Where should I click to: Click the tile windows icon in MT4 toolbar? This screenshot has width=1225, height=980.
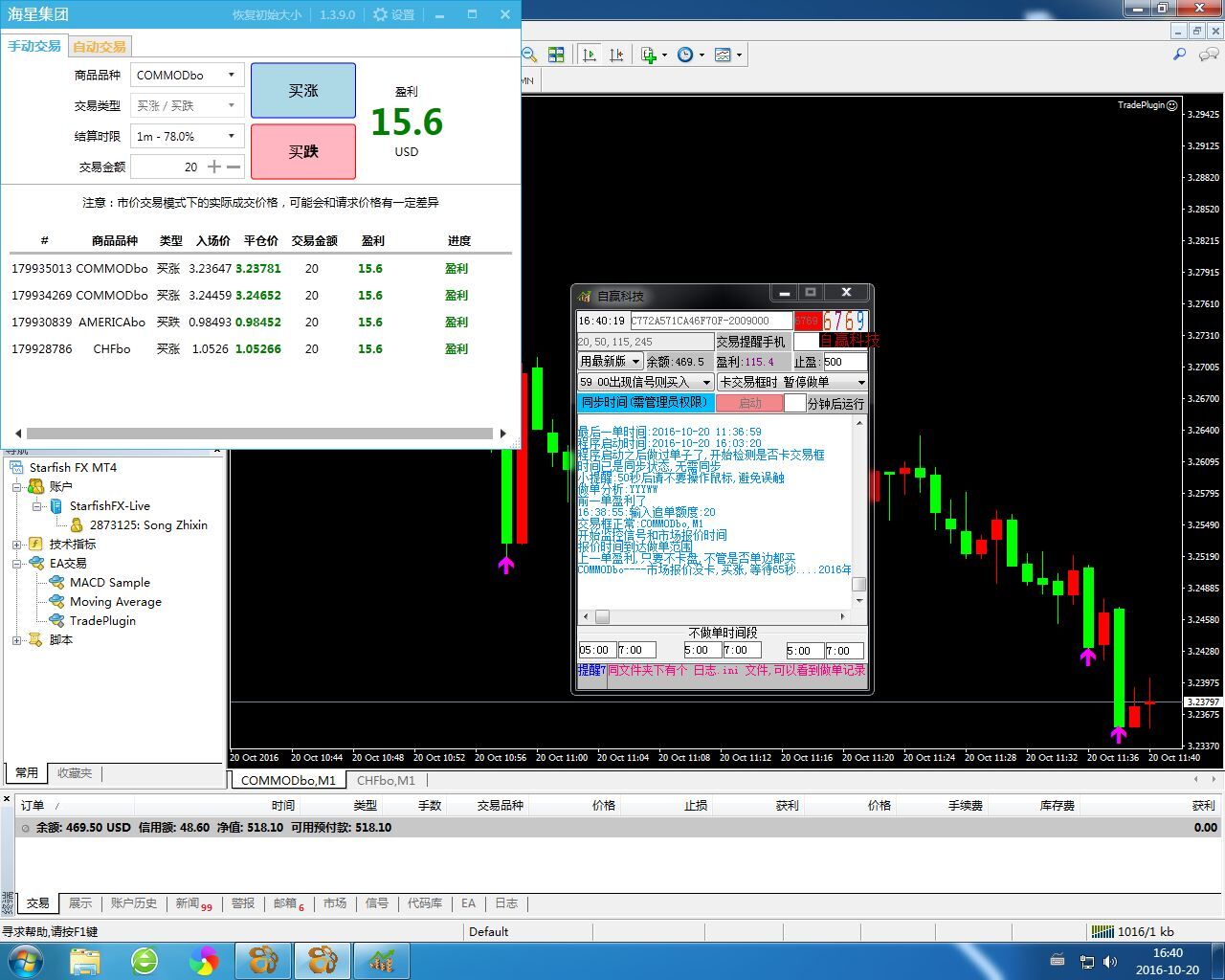(556, 55)
